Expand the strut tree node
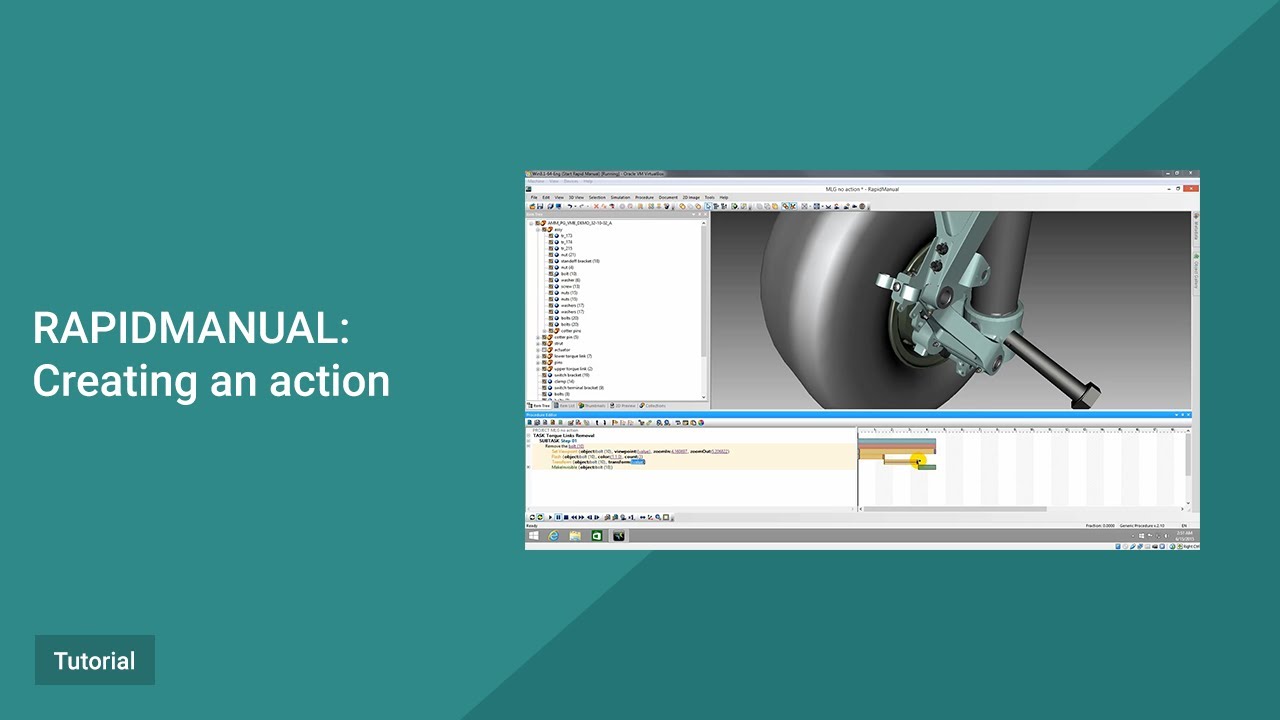 538,343
